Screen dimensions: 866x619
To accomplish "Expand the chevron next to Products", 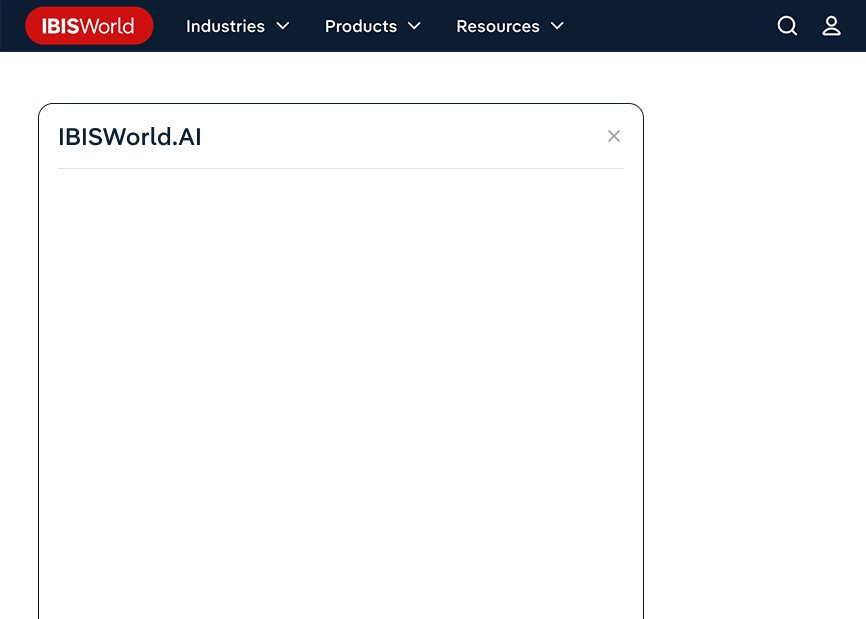I will click(414, 26).
